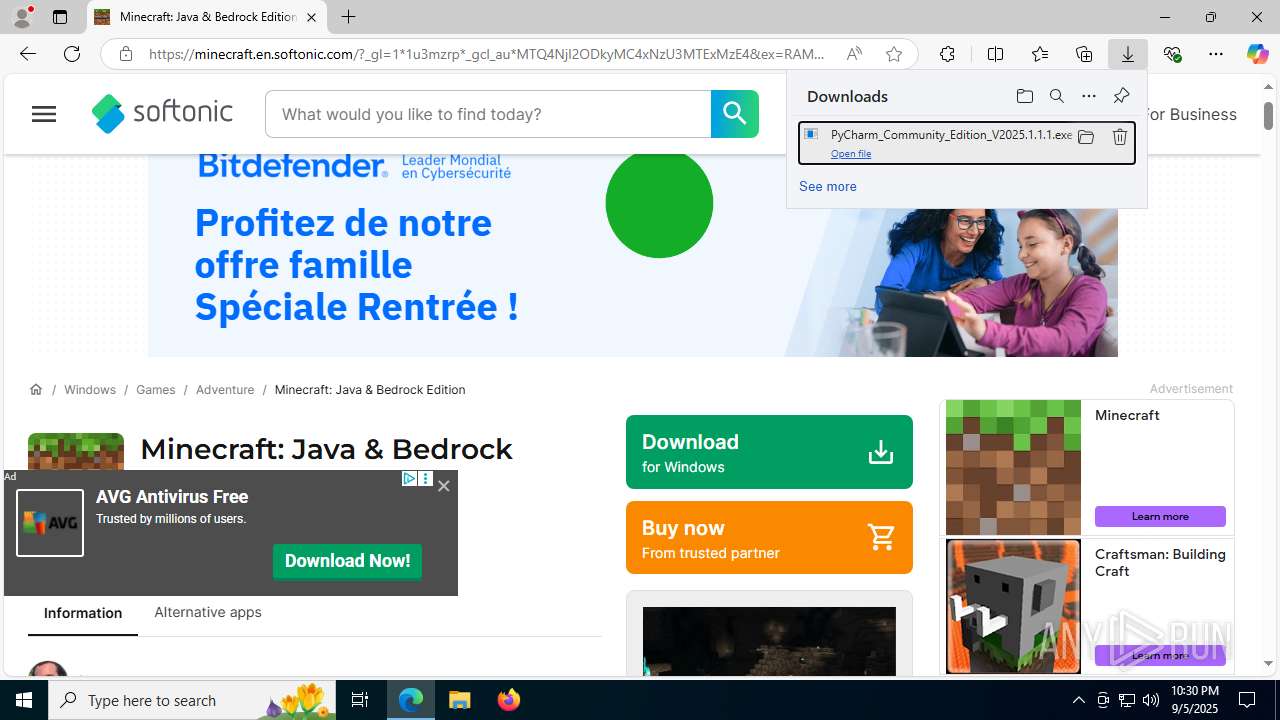Viewport: 1280px width, 720px height.
Task: Open the Minecraft dirt block thumbnail
Action: pyautogui.click(x=1013, y=468)
